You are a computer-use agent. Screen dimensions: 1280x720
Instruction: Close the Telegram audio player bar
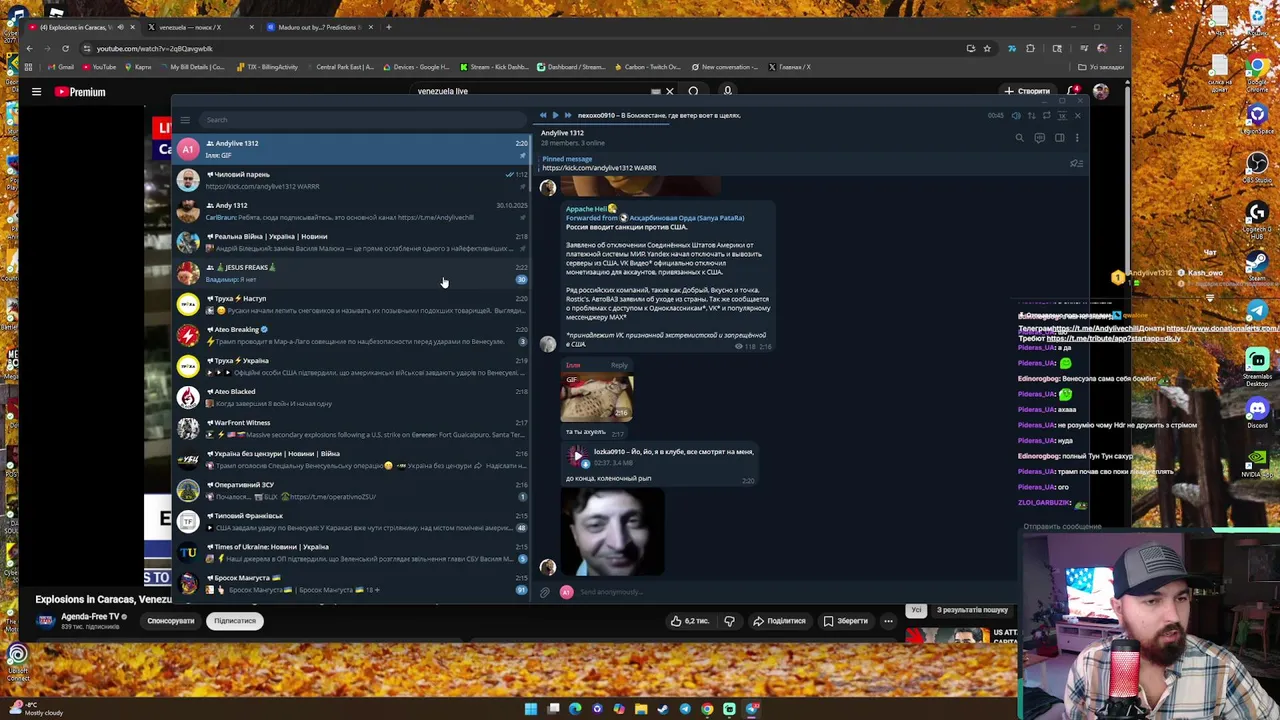(x=1077, y=116)
